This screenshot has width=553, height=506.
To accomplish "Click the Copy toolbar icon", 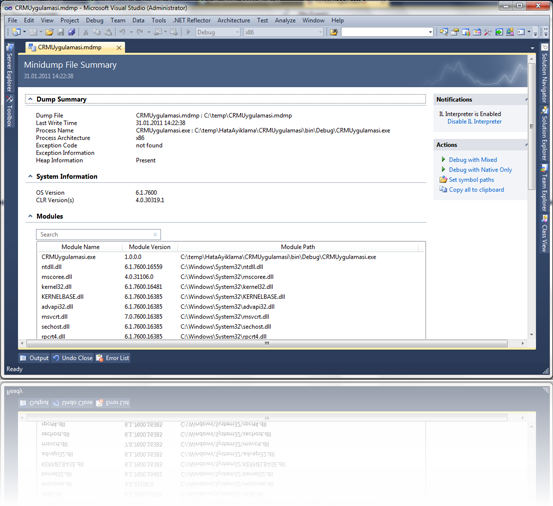I will [x=97, y=32].
